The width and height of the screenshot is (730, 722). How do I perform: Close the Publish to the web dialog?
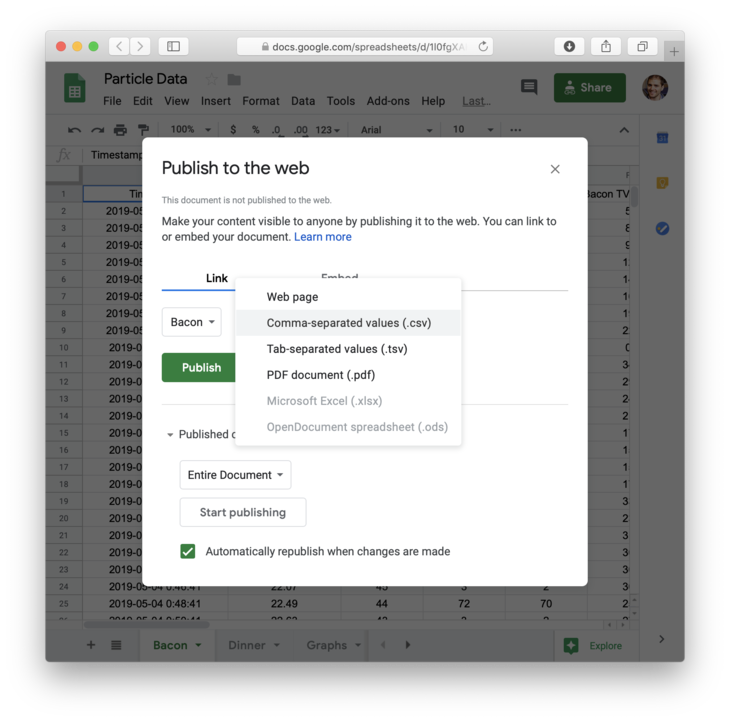(x=555, y=169)
